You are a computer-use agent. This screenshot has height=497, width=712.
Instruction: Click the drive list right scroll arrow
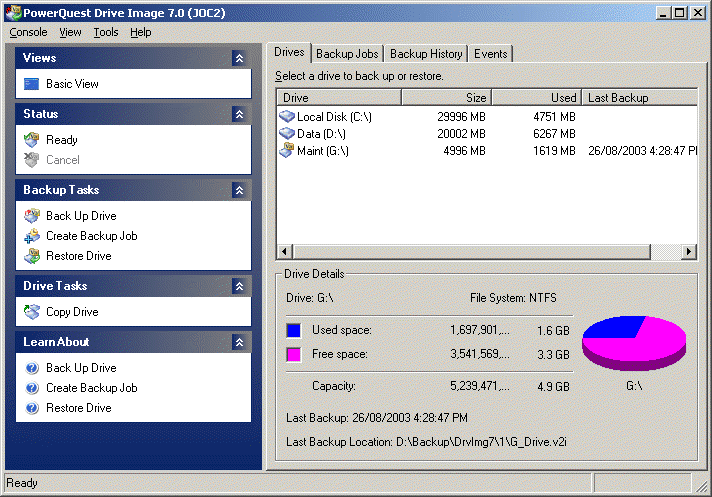tap(688, 251)
